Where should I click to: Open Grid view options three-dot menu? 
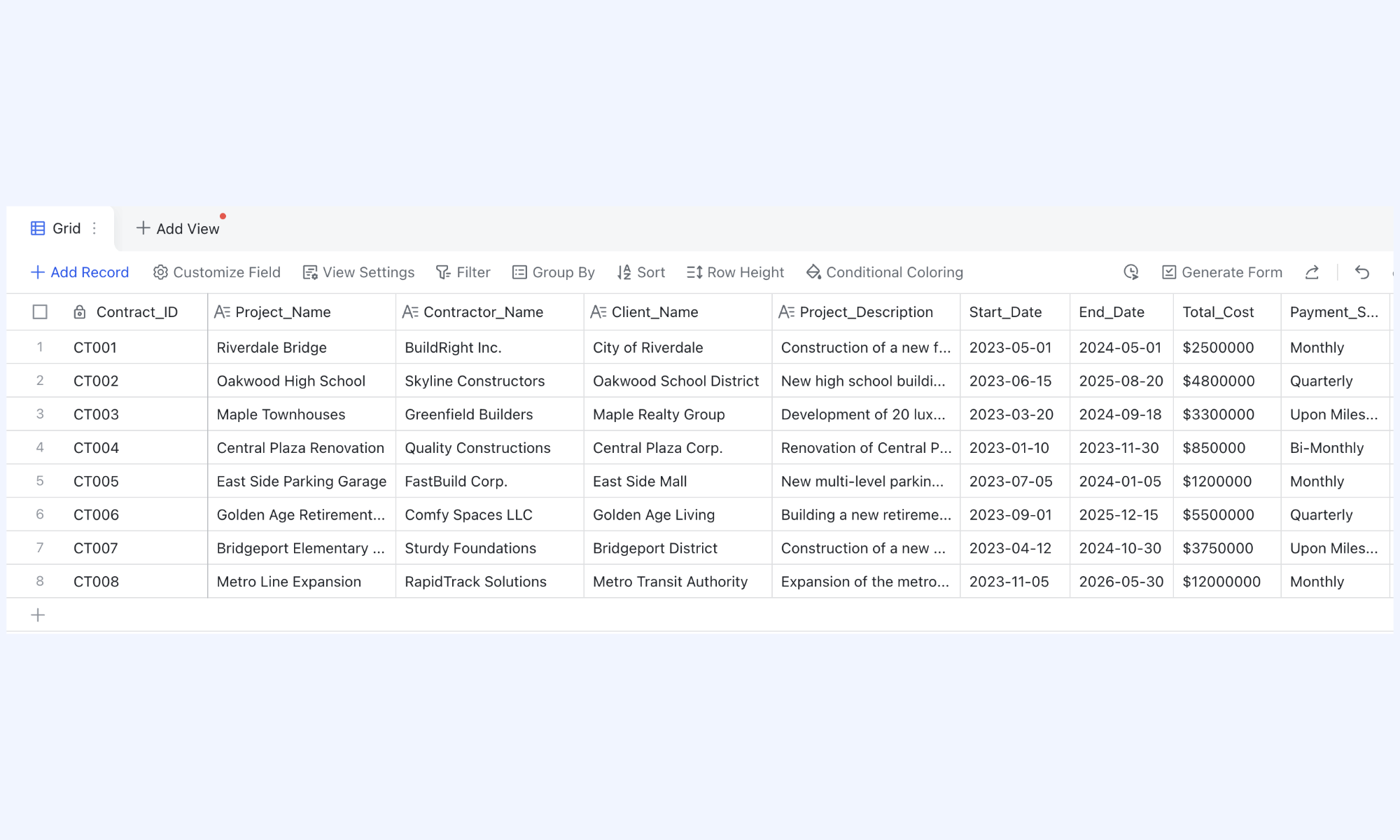[94, 228]
